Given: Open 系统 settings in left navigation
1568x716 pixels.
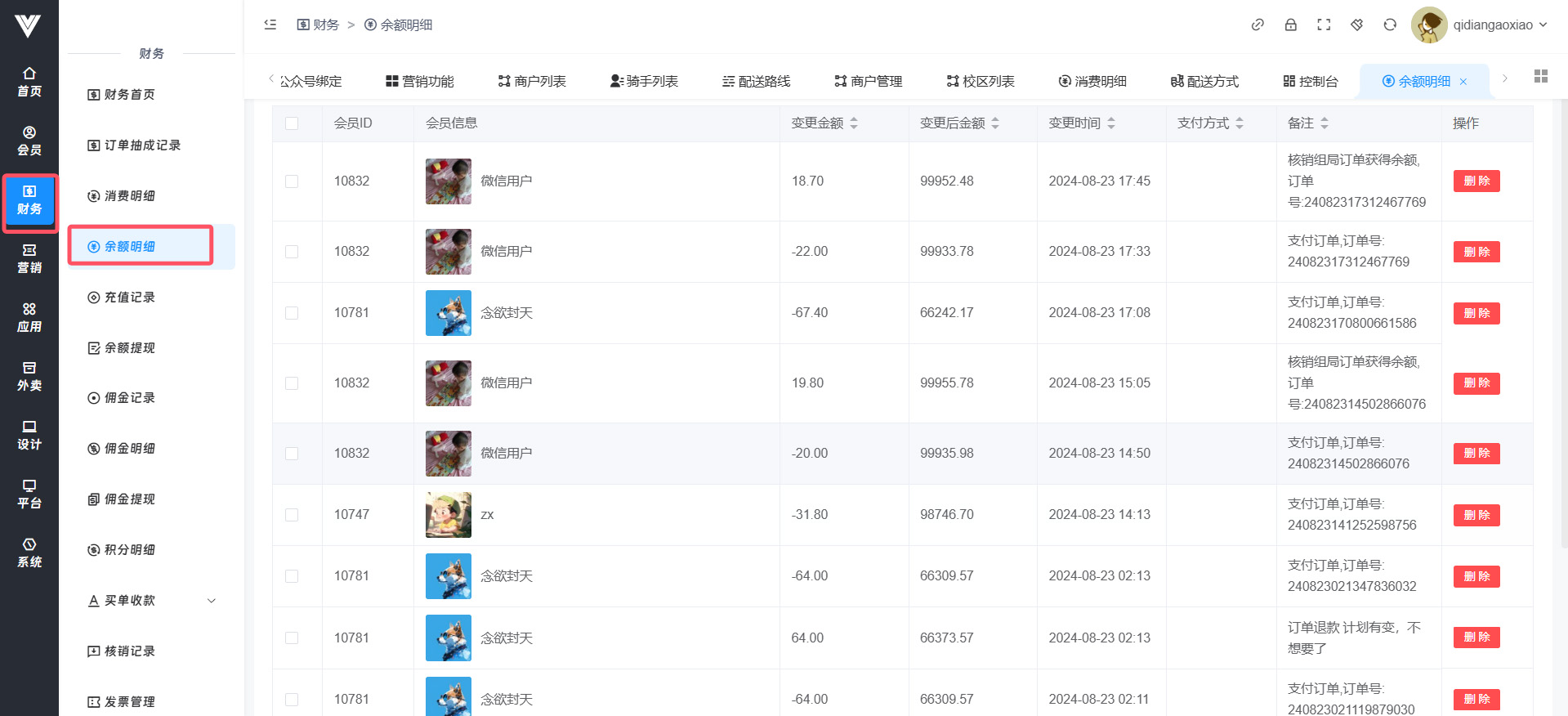Looking at the screenshot, I should 29,553.
